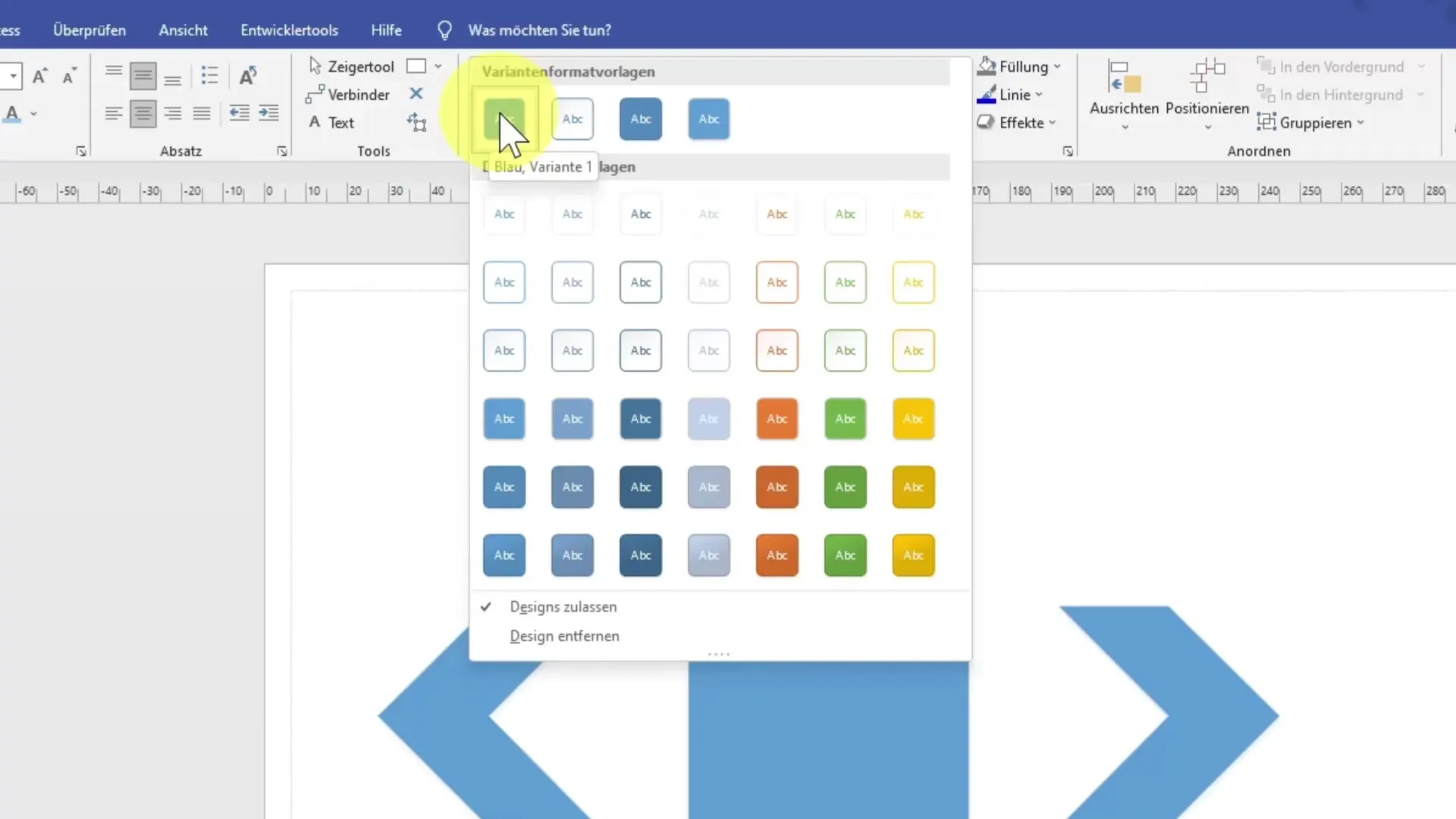This screenshot has height=819, width=1456.
Task: Switch to the Überprüfen tab
Action: tap(89, 30)
